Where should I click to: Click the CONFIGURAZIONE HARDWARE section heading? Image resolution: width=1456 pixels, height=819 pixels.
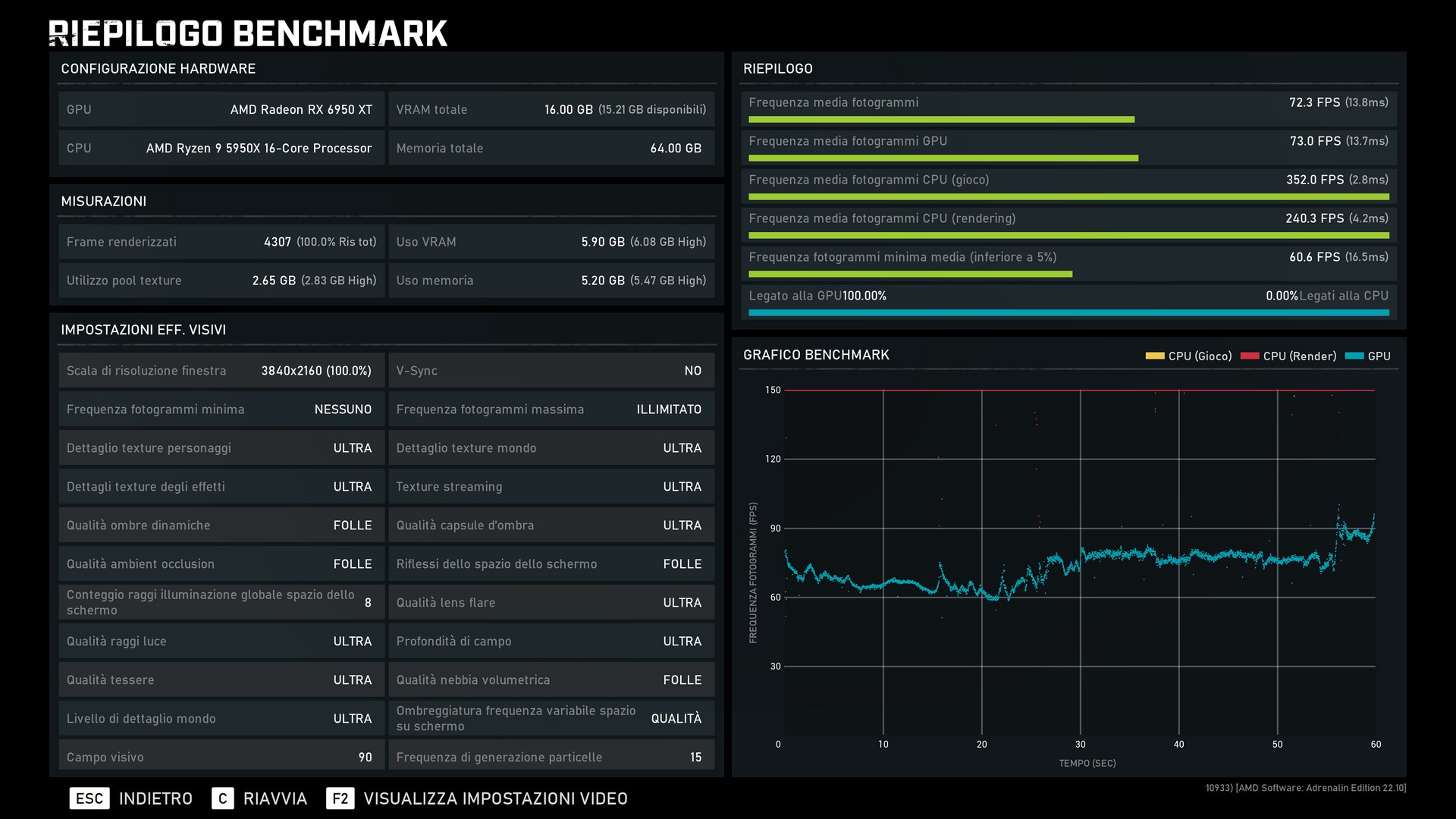(x=158, y=69)
